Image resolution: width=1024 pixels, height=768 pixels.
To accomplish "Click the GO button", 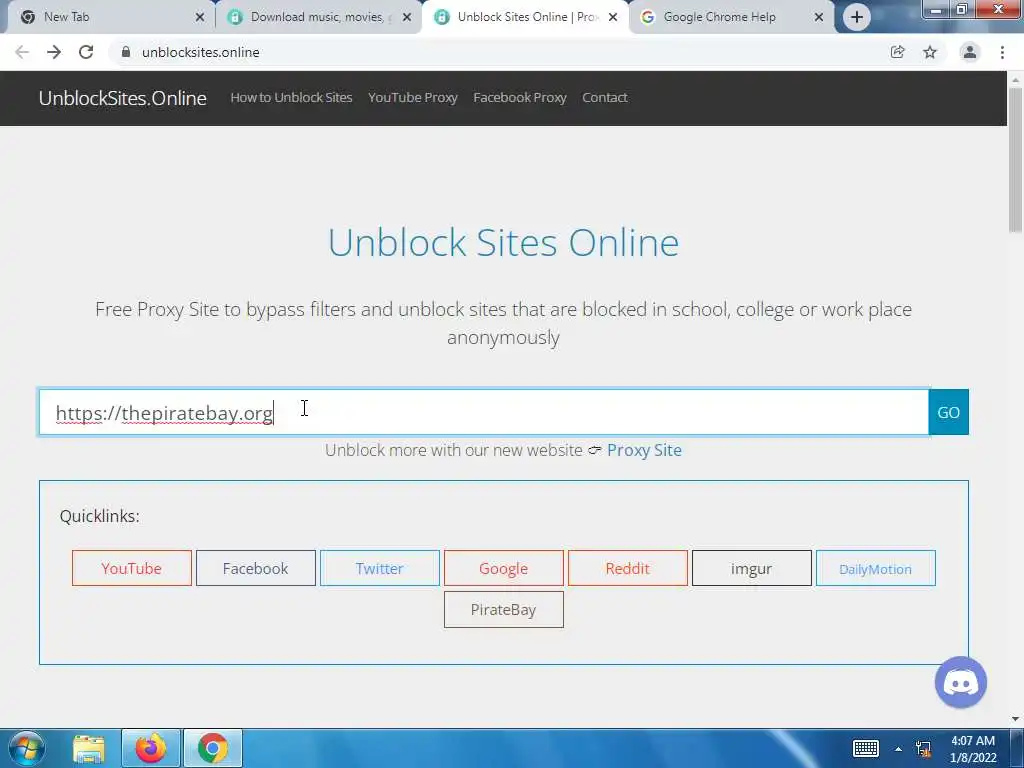I will pos(948,412).
